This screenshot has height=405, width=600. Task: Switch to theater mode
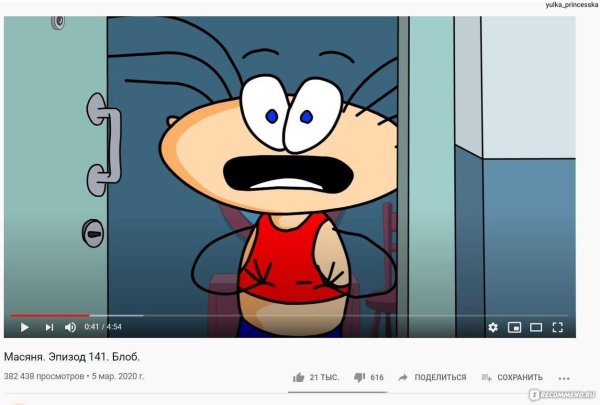[x=536, y=327]
